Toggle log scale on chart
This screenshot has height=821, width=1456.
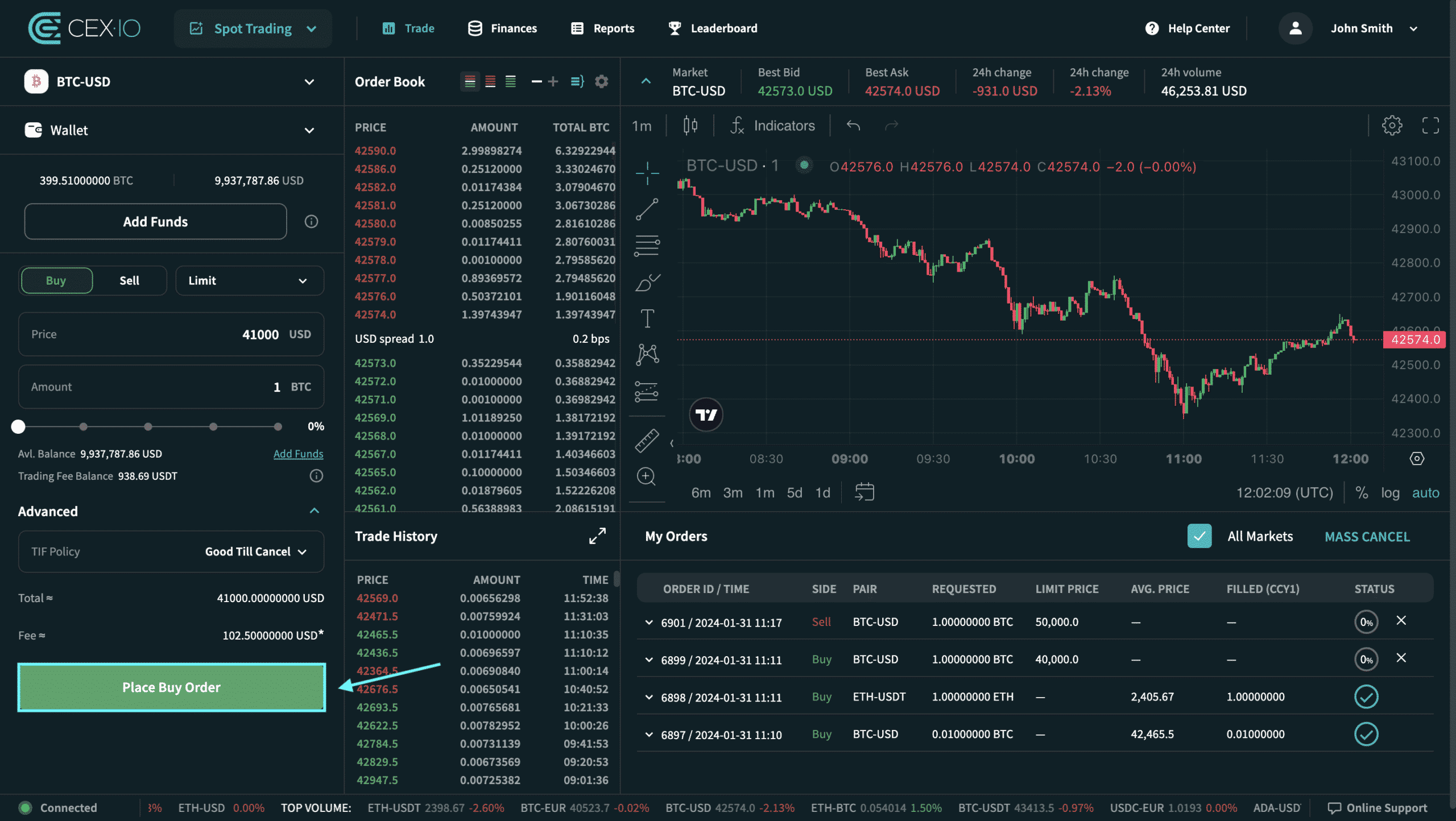coord(1390,492)
